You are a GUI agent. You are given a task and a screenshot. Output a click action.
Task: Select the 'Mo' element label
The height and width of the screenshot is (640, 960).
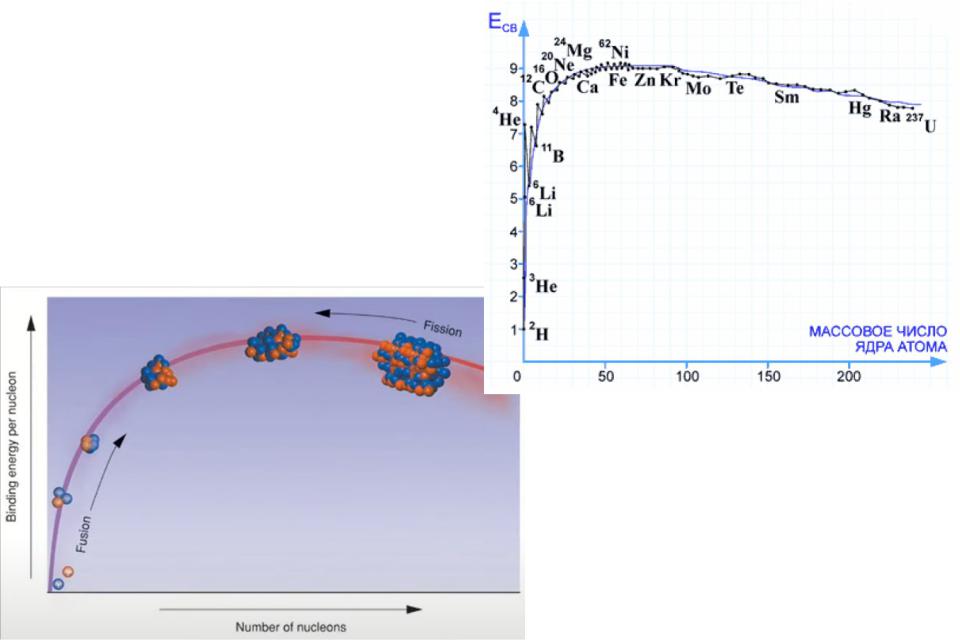point(699,89)
